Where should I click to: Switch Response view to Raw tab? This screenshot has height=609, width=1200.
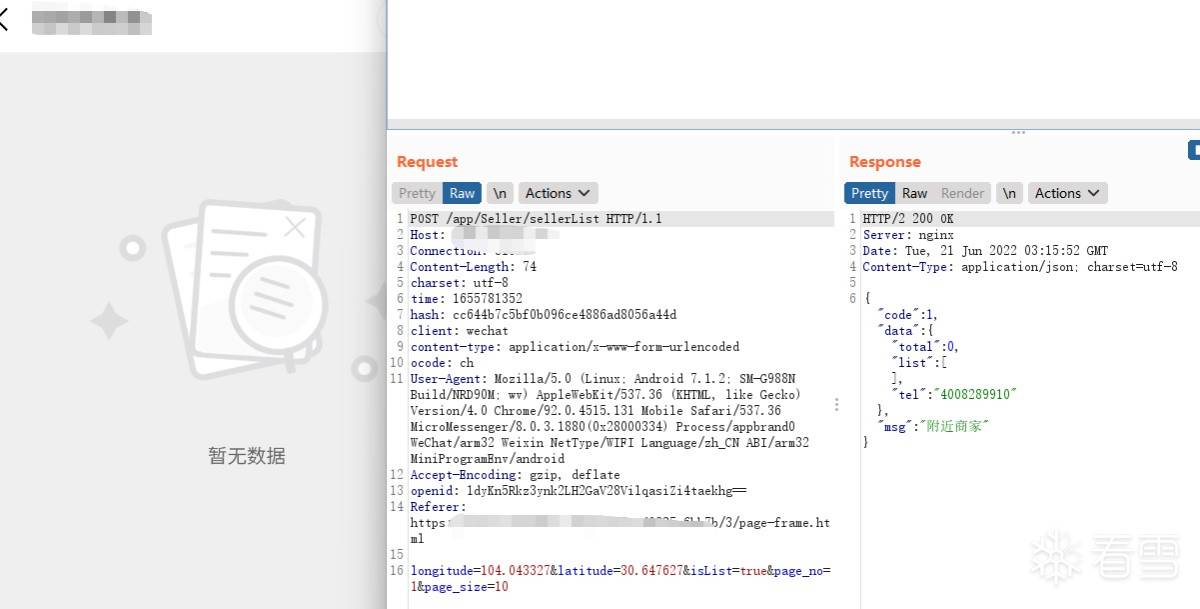click(x=914, y=193)
